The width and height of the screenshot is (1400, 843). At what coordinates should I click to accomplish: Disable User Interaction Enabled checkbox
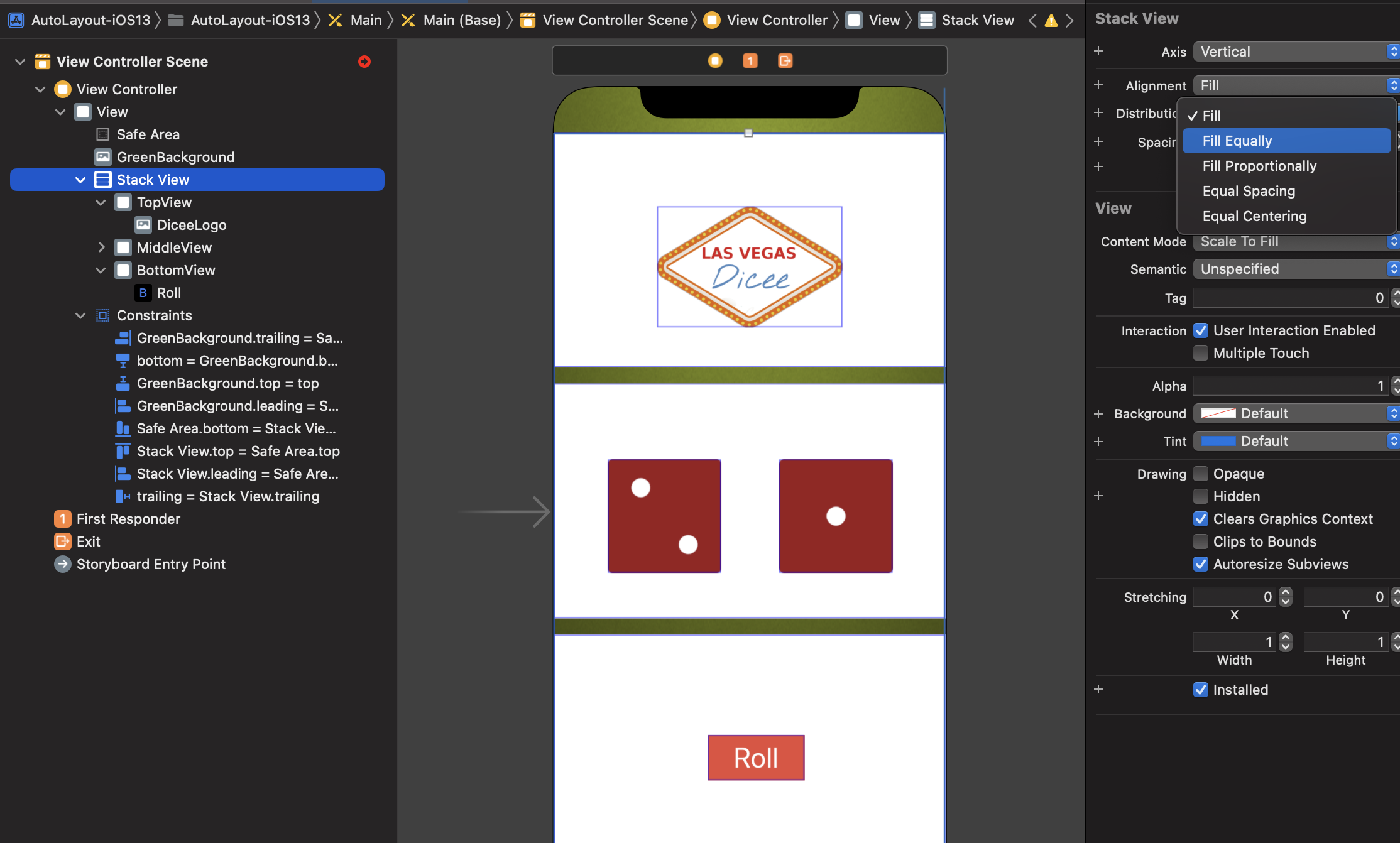click(x=1201, y=330)
